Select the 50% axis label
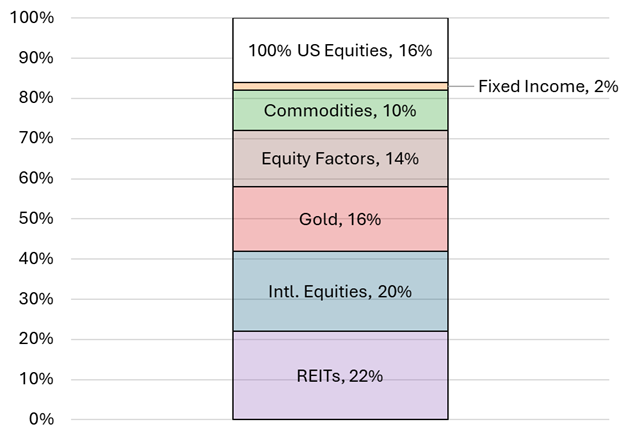This screenshot has width=624, height=438. pyautogui.click(x=38, y=219)
